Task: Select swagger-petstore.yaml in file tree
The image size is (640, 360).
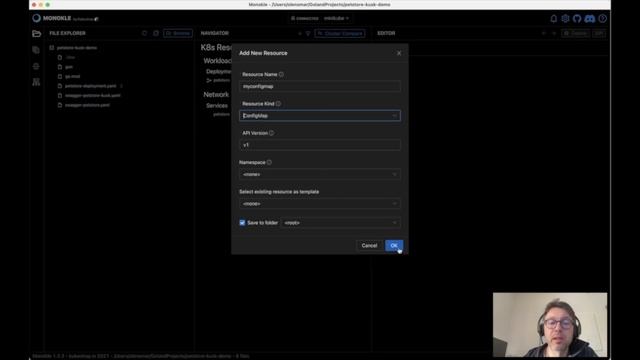Action: 87,105
